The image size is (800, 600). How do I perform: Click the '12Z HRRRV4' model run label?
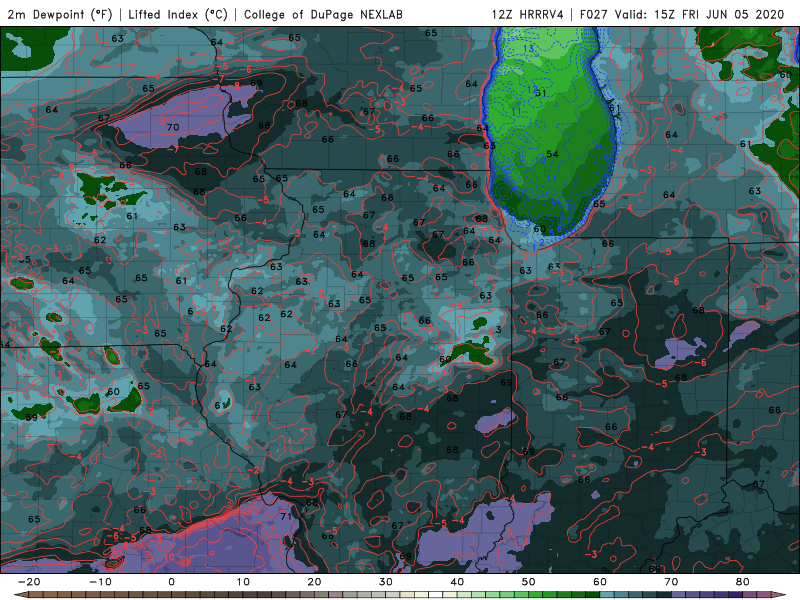[x=528, y=14]
